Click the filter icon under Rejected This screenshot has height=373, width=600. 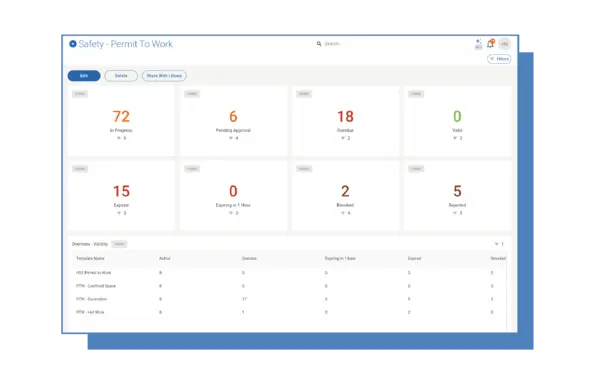(455, 213)
